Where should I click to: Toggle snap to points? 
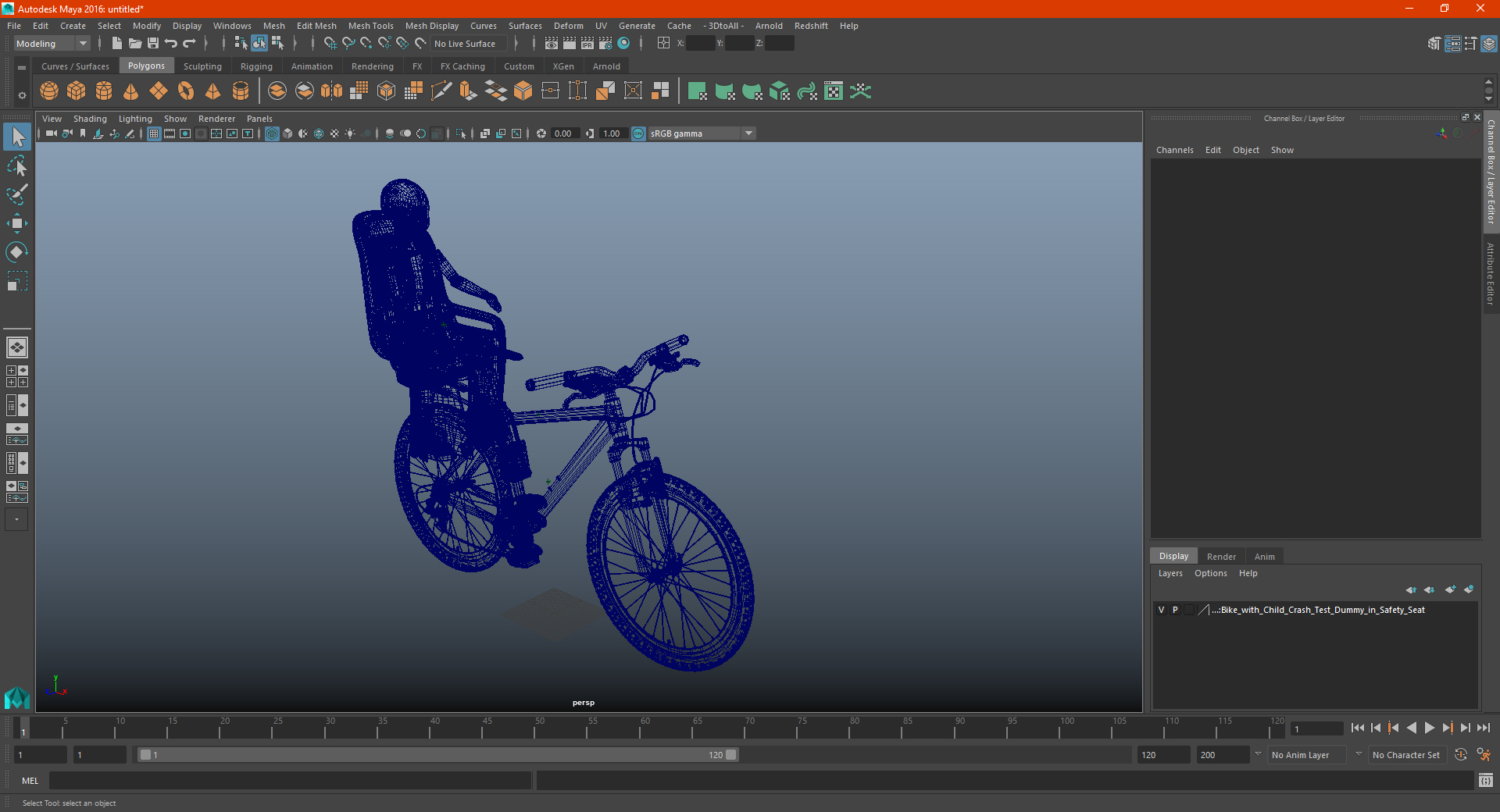[x=366, y=44]
